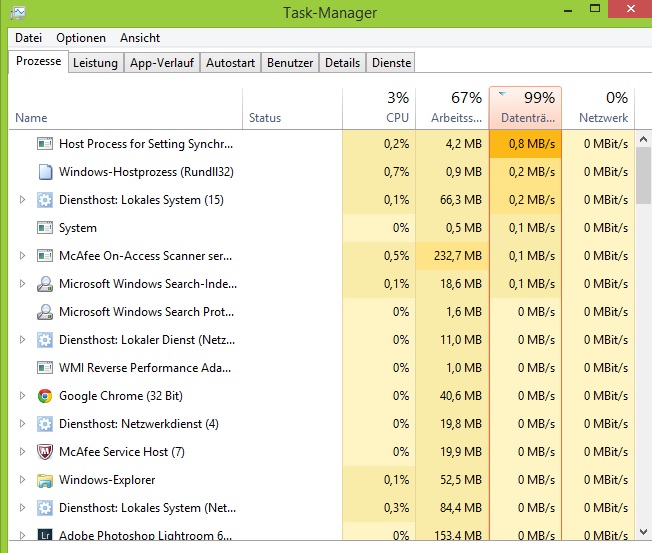Click the Google Chrome icon
Screen dimensions: 652x553
pyautogui.click(x=45, y=396)
